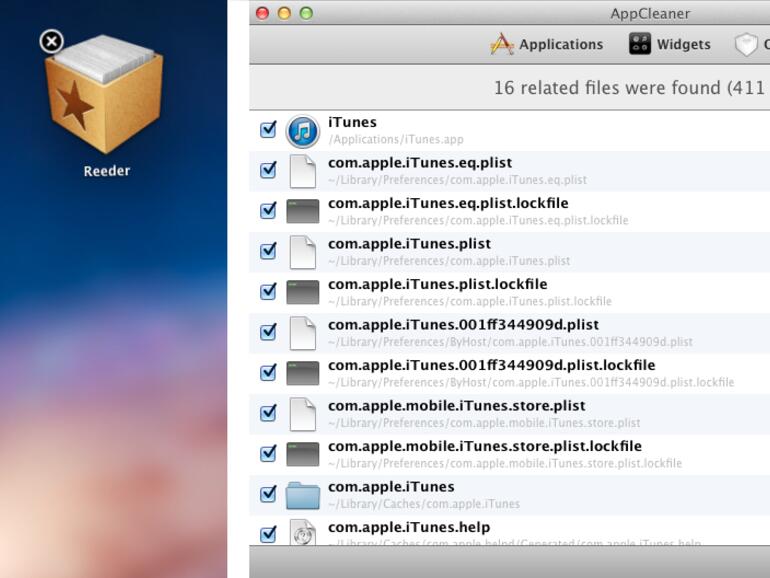Click the ~/Library/Caches/com.apple.iTunes path text
Image resolution: width=770 pixels, height=578 pixels.
424,504
